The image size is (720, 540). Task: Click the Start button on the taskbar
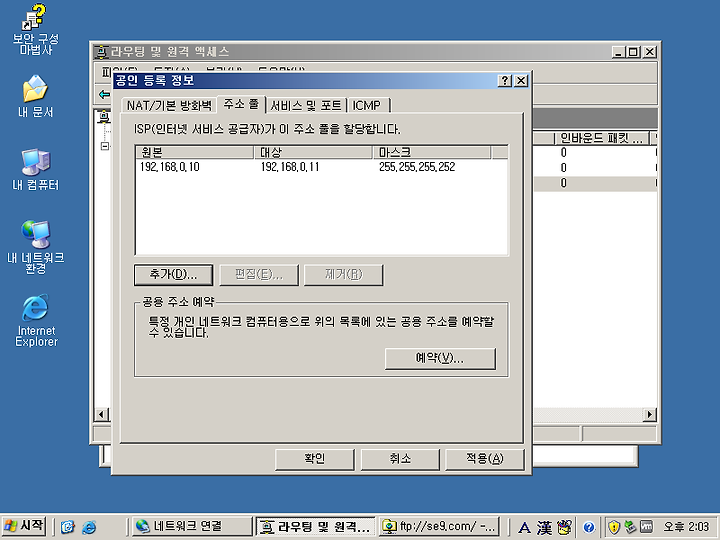(24, 526)
